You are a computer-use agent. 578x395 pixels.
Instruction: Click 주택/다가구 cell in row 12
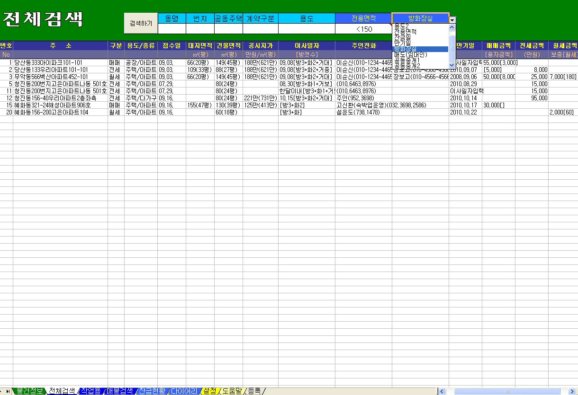(141, 98)
